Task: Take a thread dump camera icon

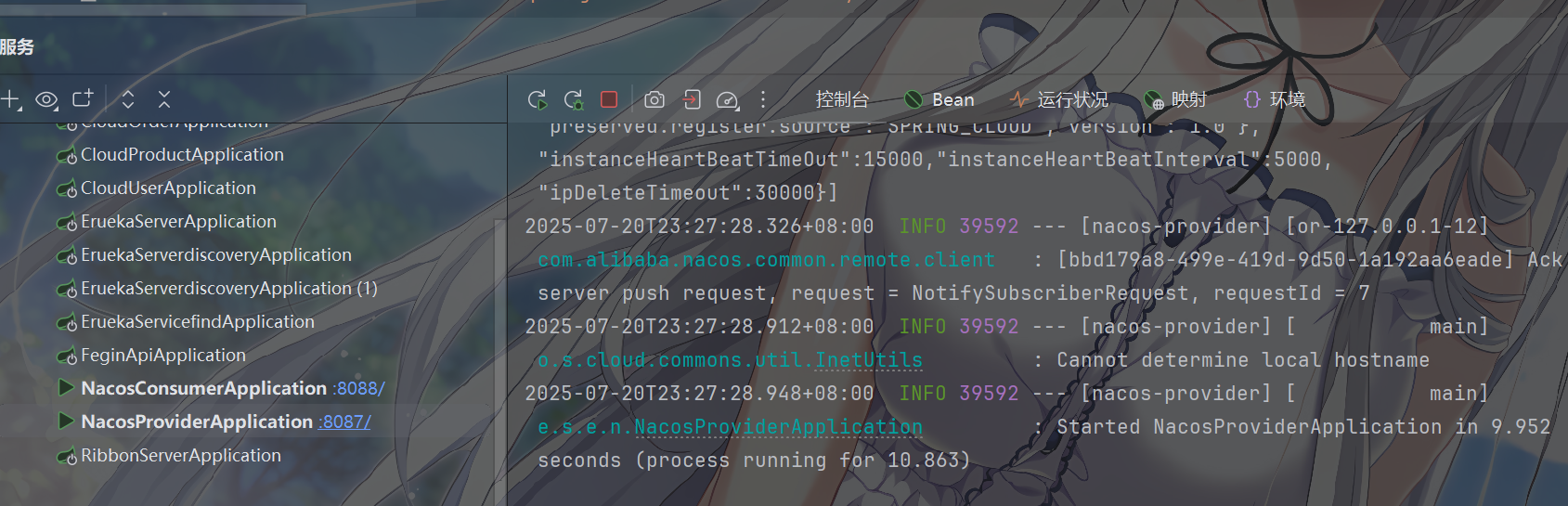Action: click(654, 99)
